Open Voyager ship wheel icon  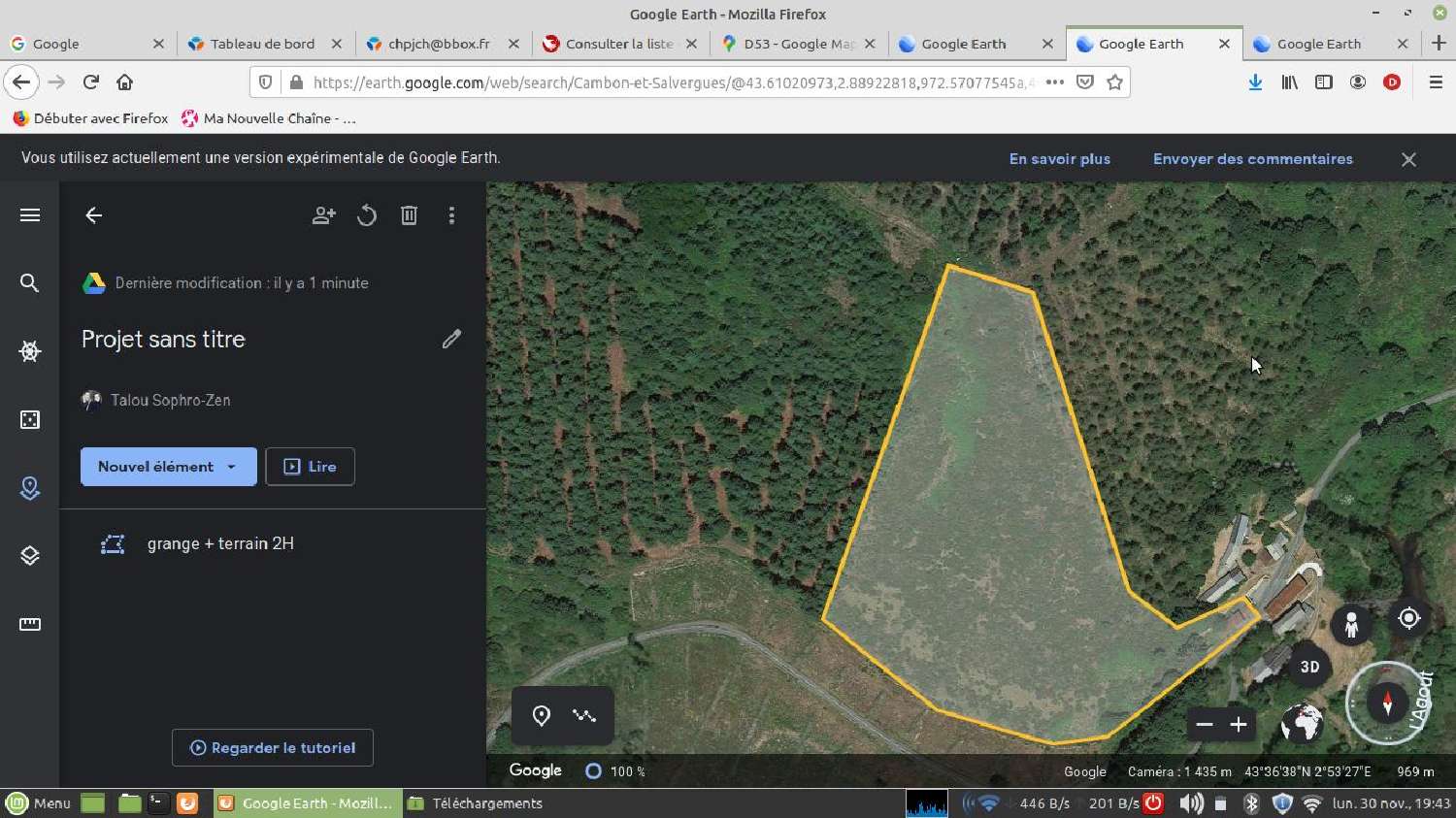point(30,351)
